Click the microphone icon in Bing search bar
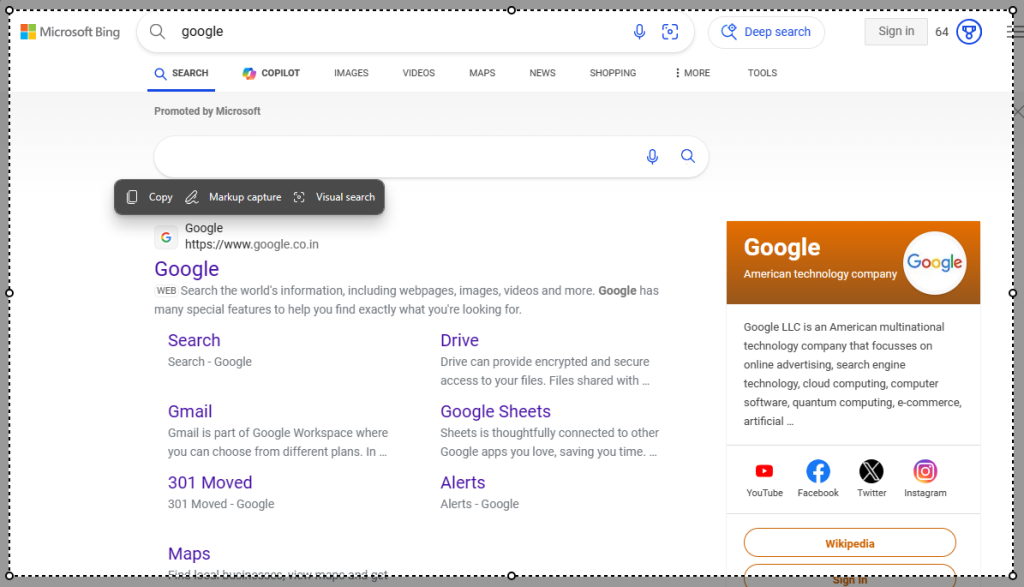1024x587 pixels. (639, 31)
